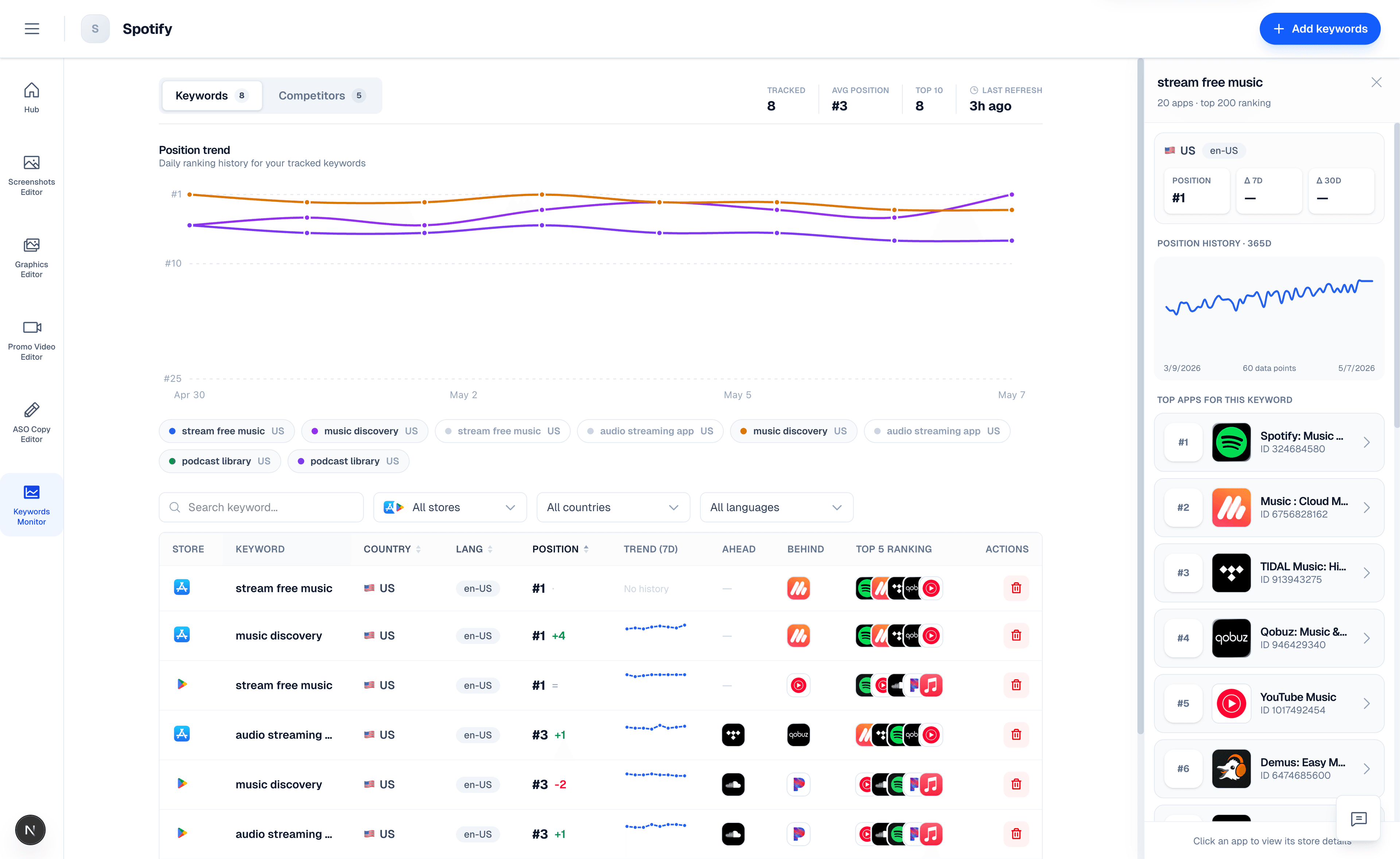Open the Qobuz: Music app card
1400x859 pixels.
[1269, 638]
